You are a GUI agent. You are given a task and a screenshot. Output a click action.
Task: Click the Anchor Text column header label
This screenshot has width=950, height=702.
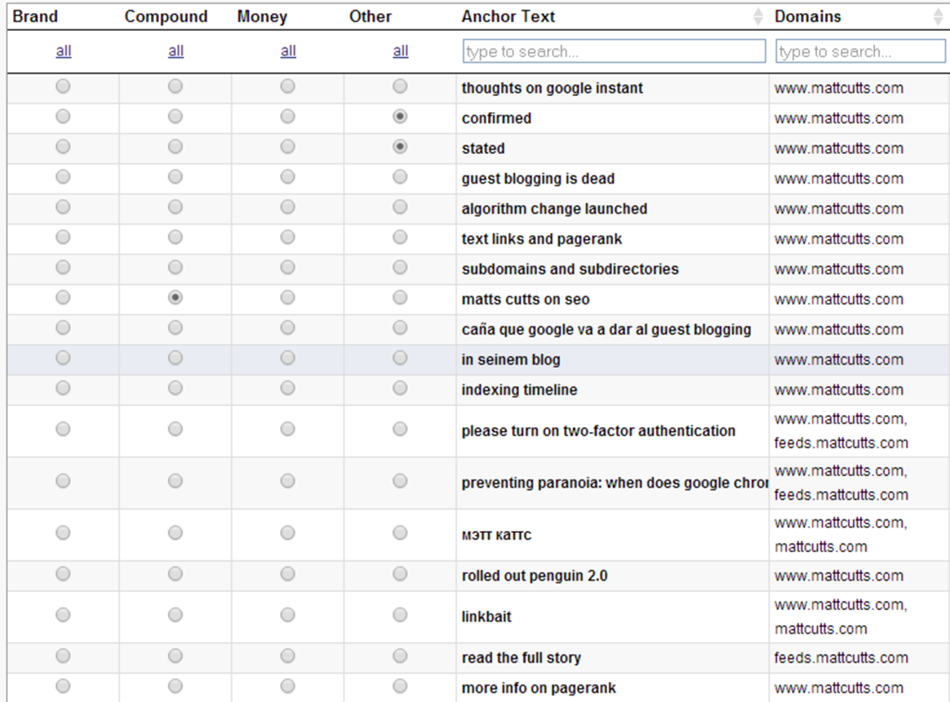pyautogui.click(x=508, y=16)
